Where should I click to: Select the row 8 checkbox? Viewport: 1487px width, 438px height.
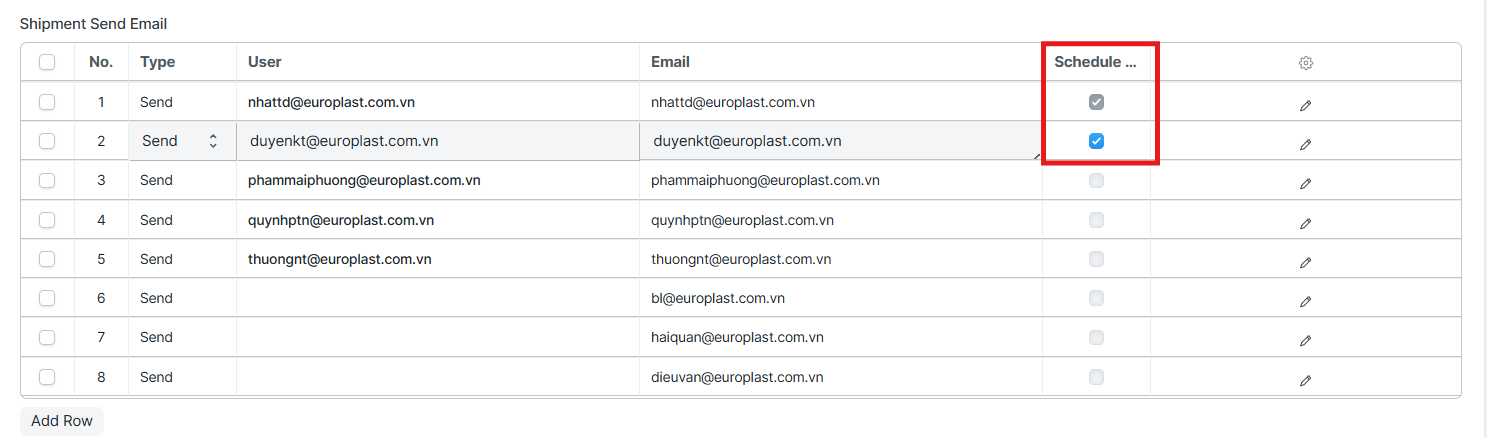[x=47, y=377]
